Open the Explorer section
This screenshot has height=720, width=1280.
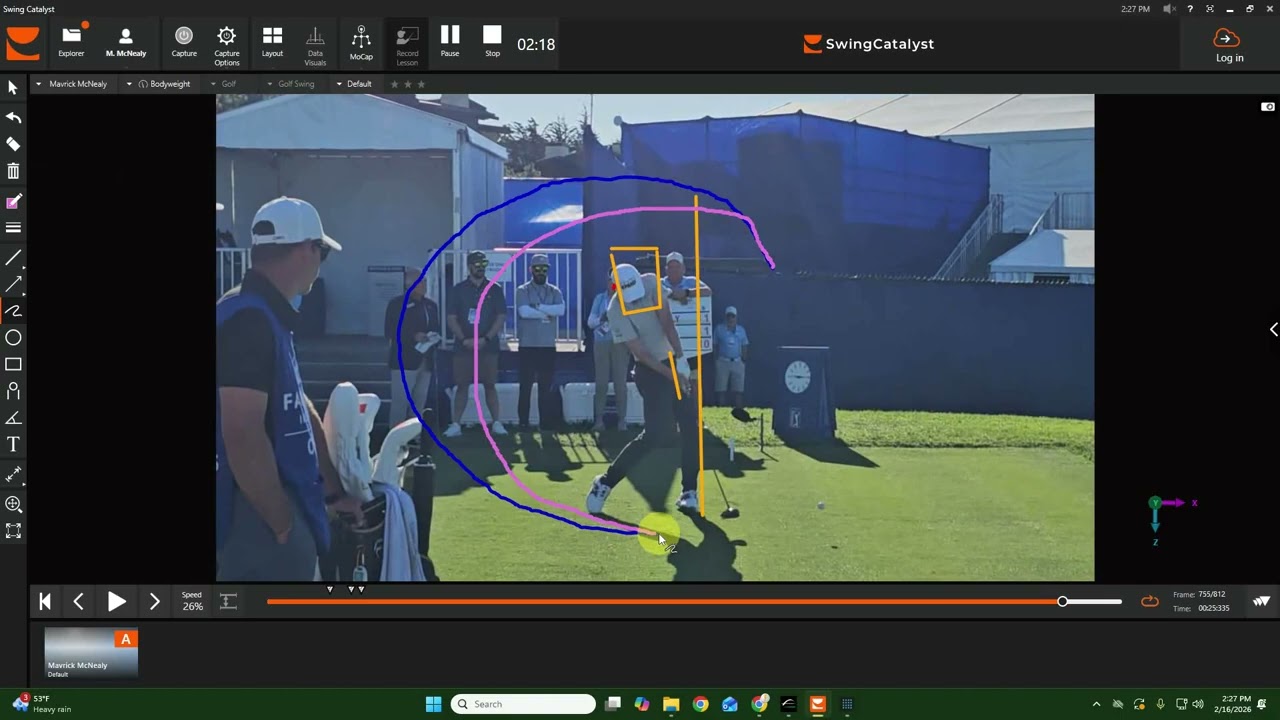[71, 43]
